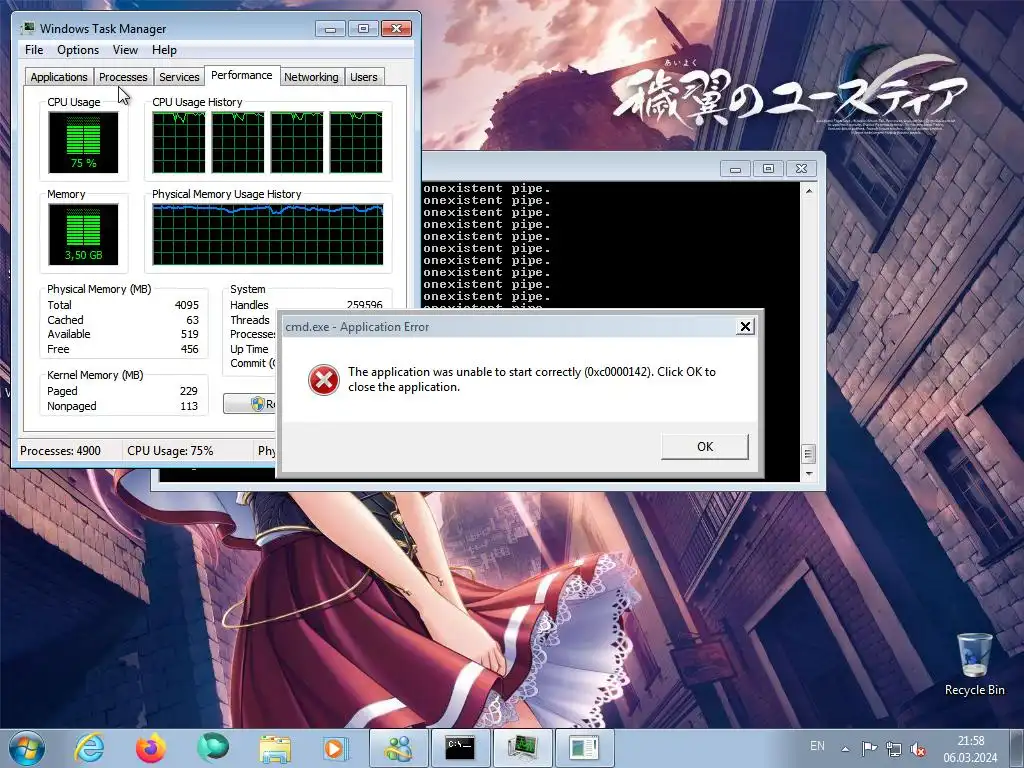Screen dimensions: 1024x768
Task: Switch to the cmd console taskbar button
Action: point(460,748)
